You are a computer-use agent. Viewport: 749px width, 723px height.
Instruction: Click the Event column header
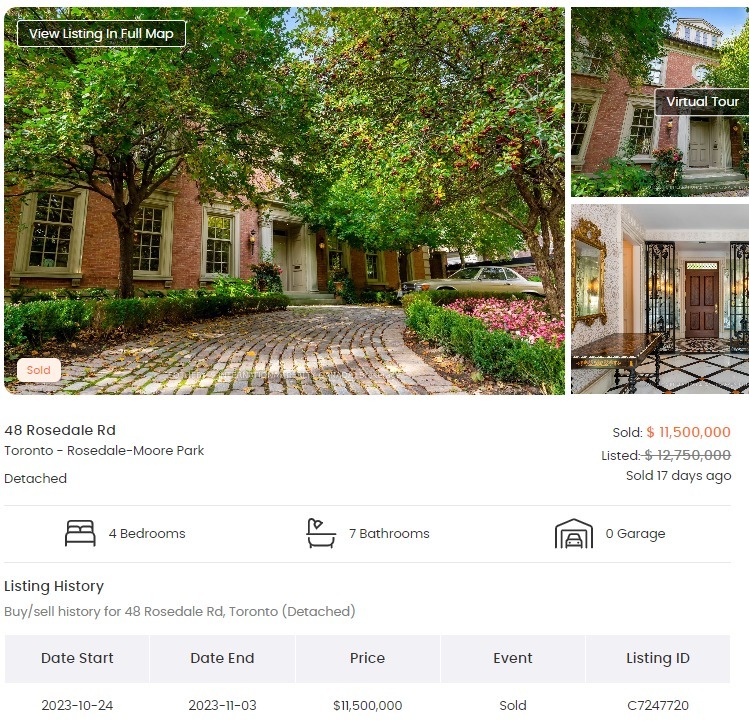513,658
